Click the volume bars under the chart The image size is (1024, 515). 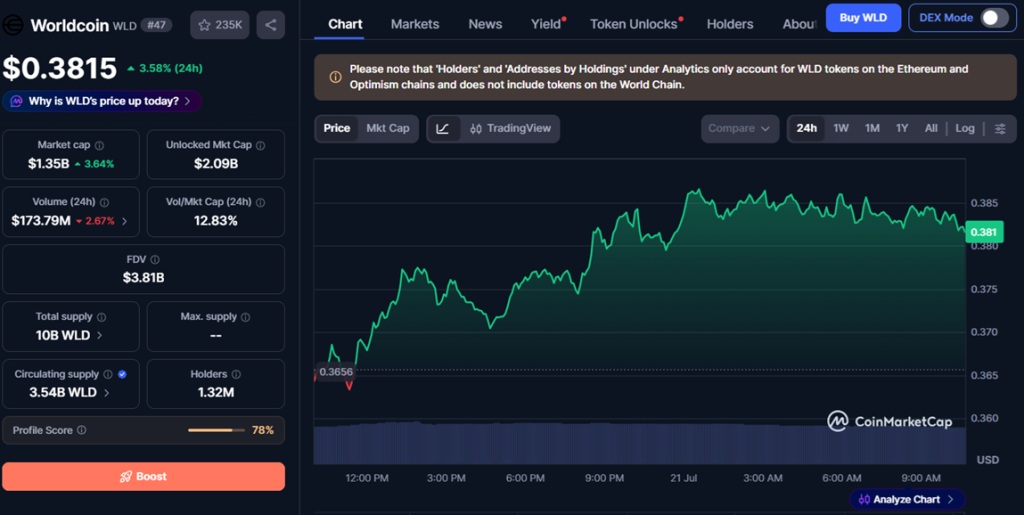(640, 443)
